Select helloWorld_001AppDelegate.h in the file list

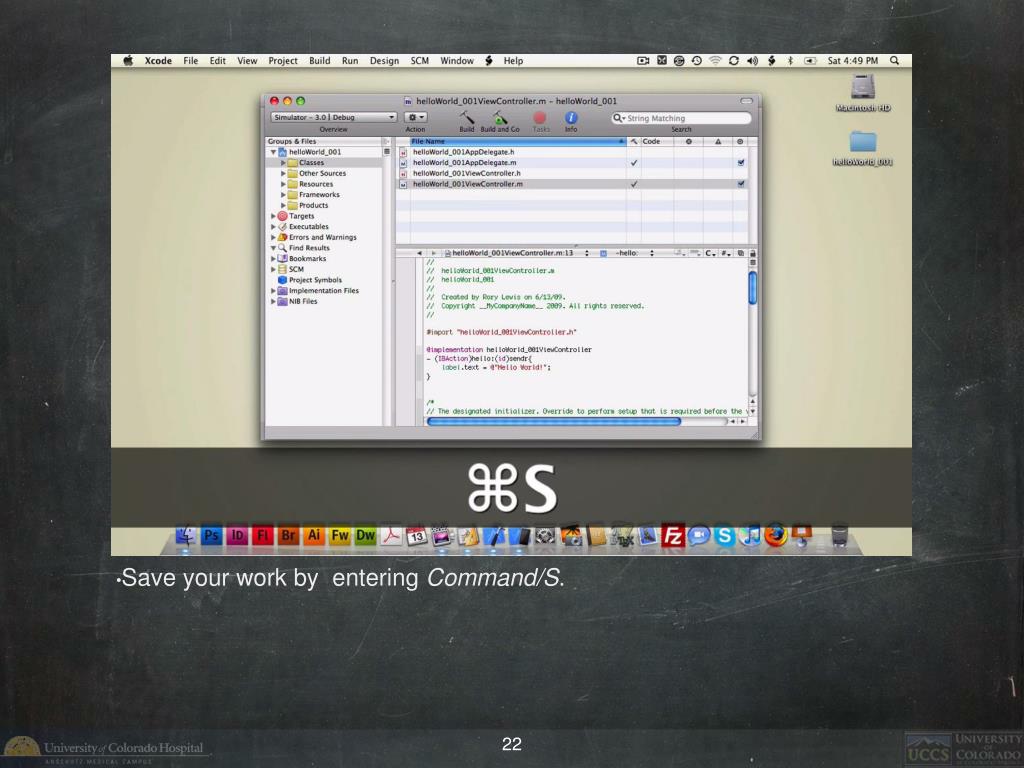coord(463,152)
